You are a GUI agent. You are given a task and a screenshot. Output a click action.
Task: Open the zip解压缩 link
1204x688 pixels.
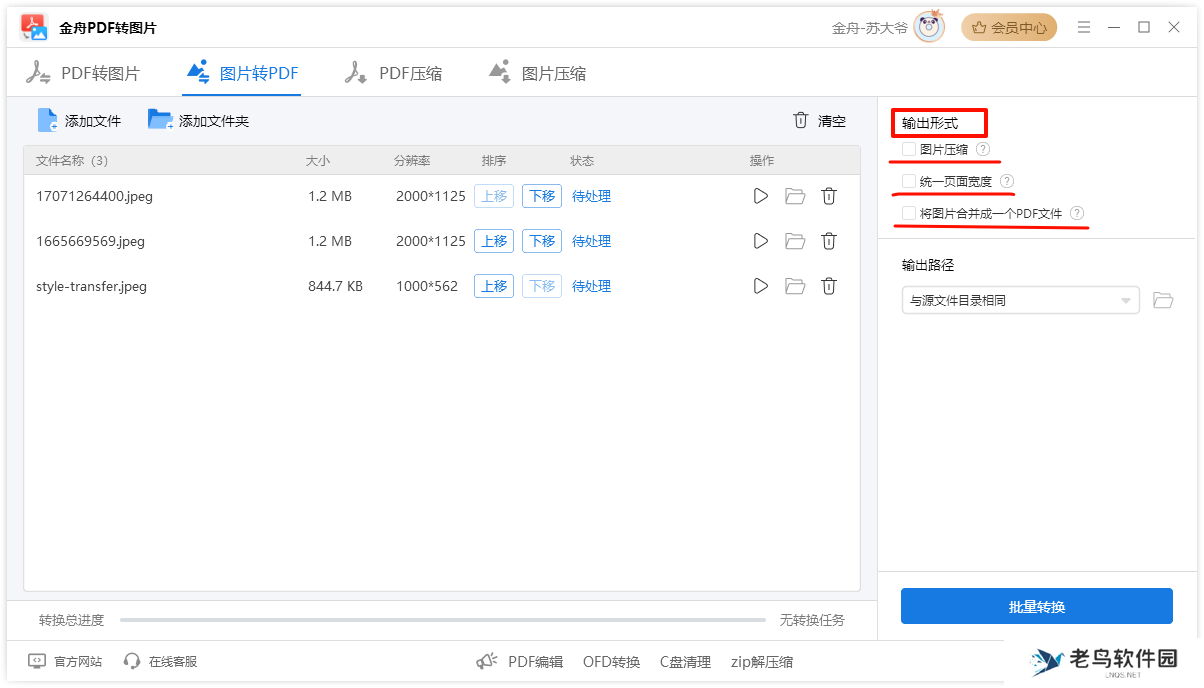coord(762,661)
